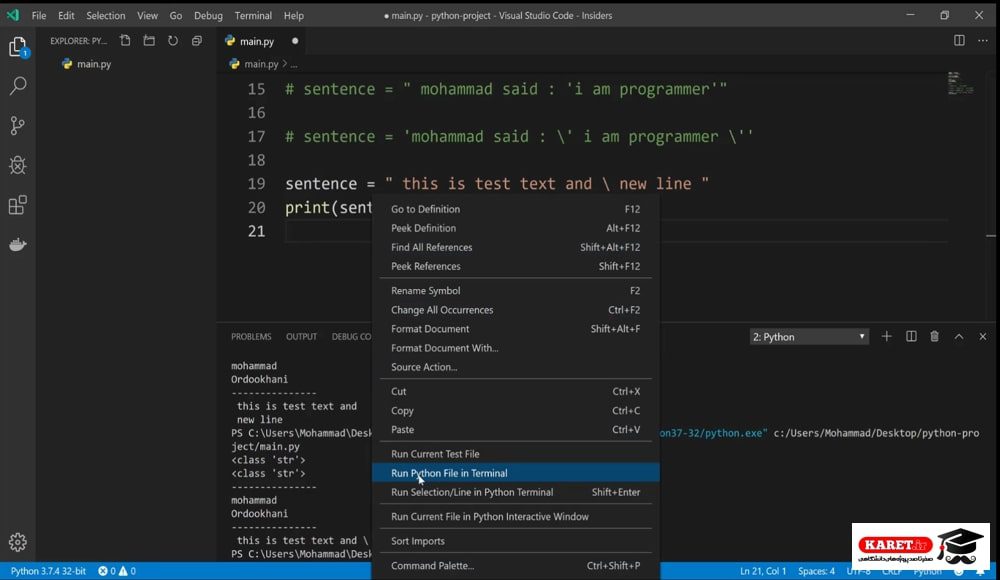Select Format Document in context menu

tap(515, 329)
